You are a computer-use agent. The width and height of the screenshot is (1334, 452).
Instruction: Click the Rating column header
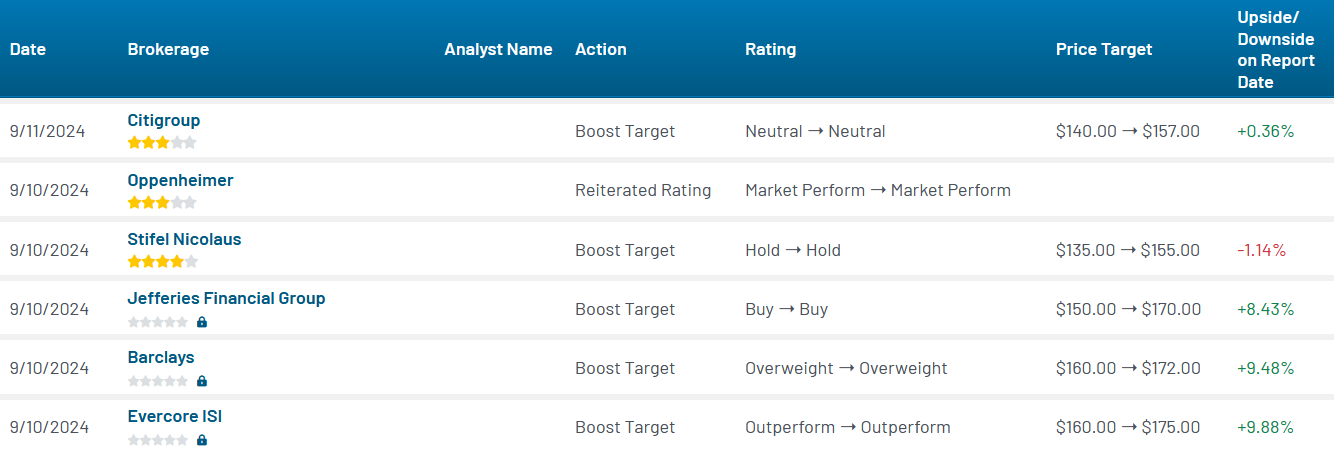(770, 49)
